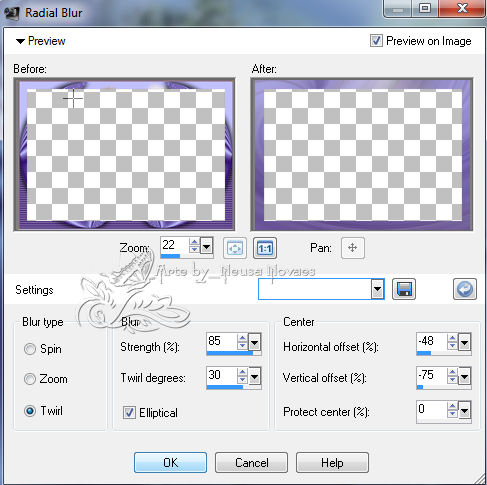Increase the Strength value by one step
This screenshot has width=487, height=485.
242,338
